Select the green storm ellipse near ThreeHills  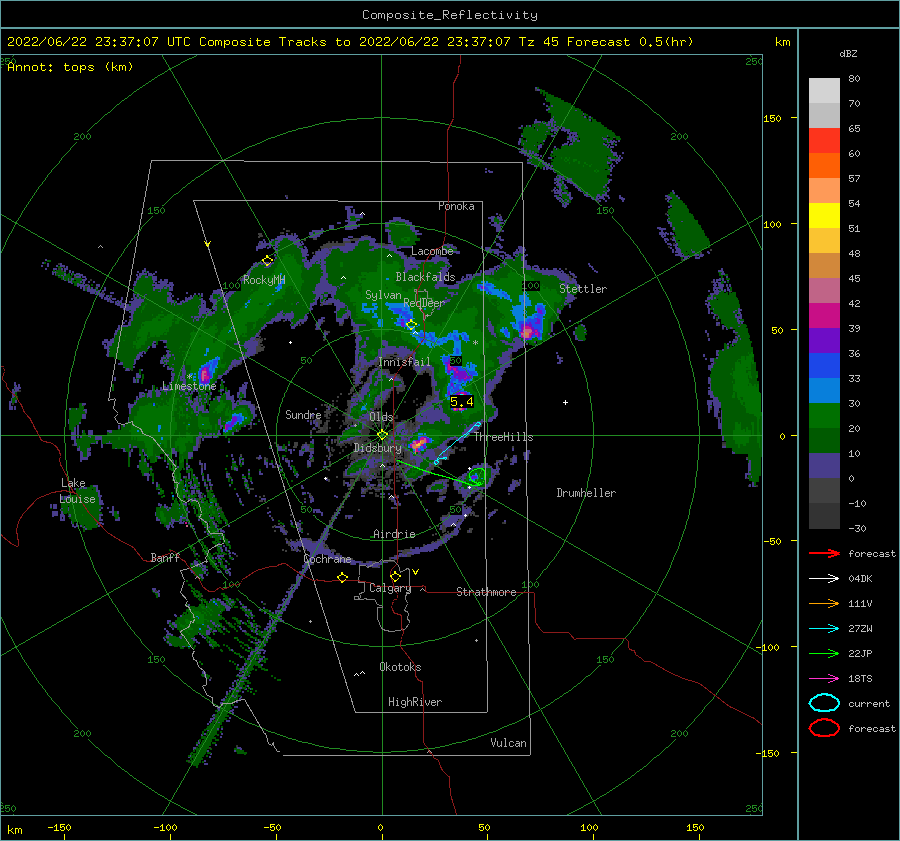pos(476,476)
